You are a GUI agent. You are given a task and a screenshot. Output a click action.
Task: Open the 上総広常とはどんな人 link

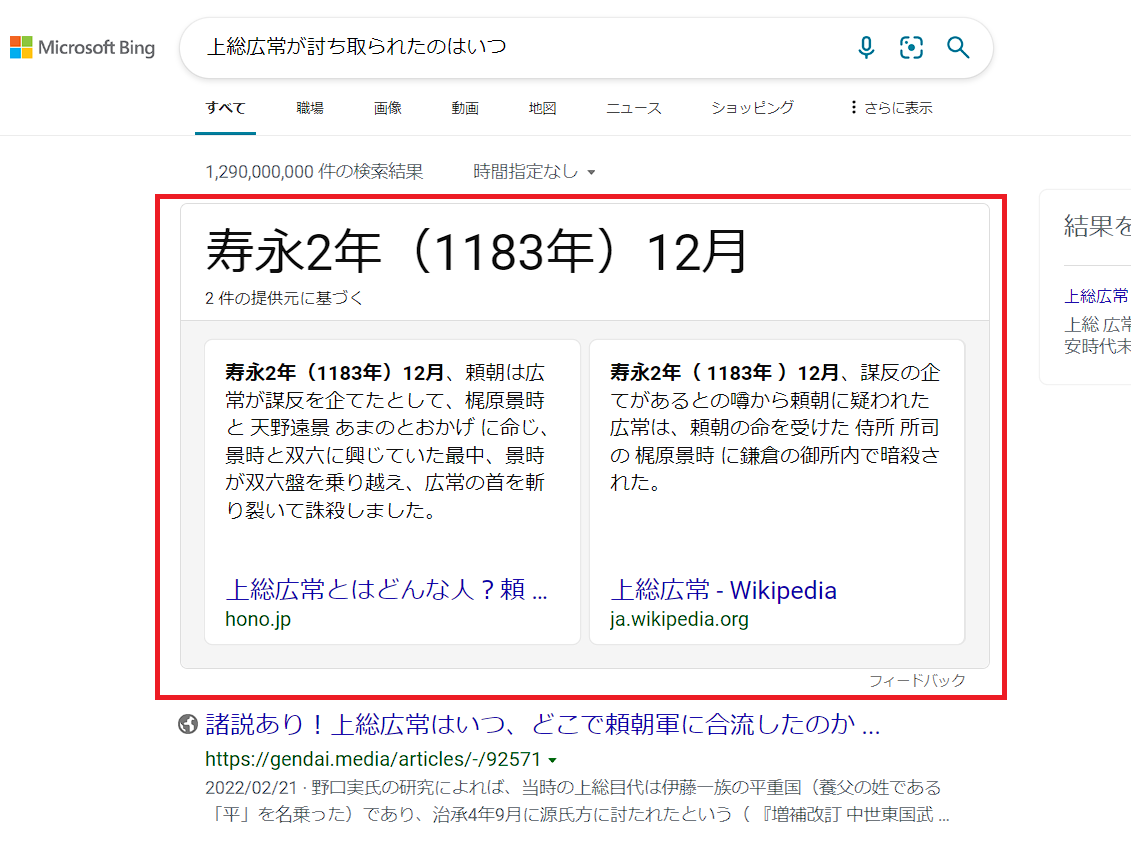387,590
